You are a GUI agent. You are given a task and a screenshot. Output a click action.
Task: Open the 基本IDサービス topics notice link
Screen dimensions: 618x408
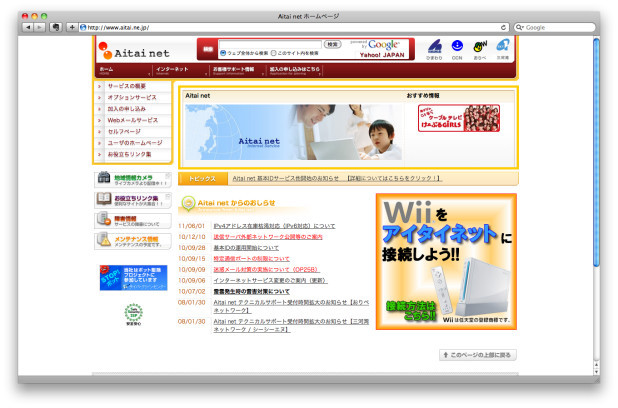coord(337,179)
